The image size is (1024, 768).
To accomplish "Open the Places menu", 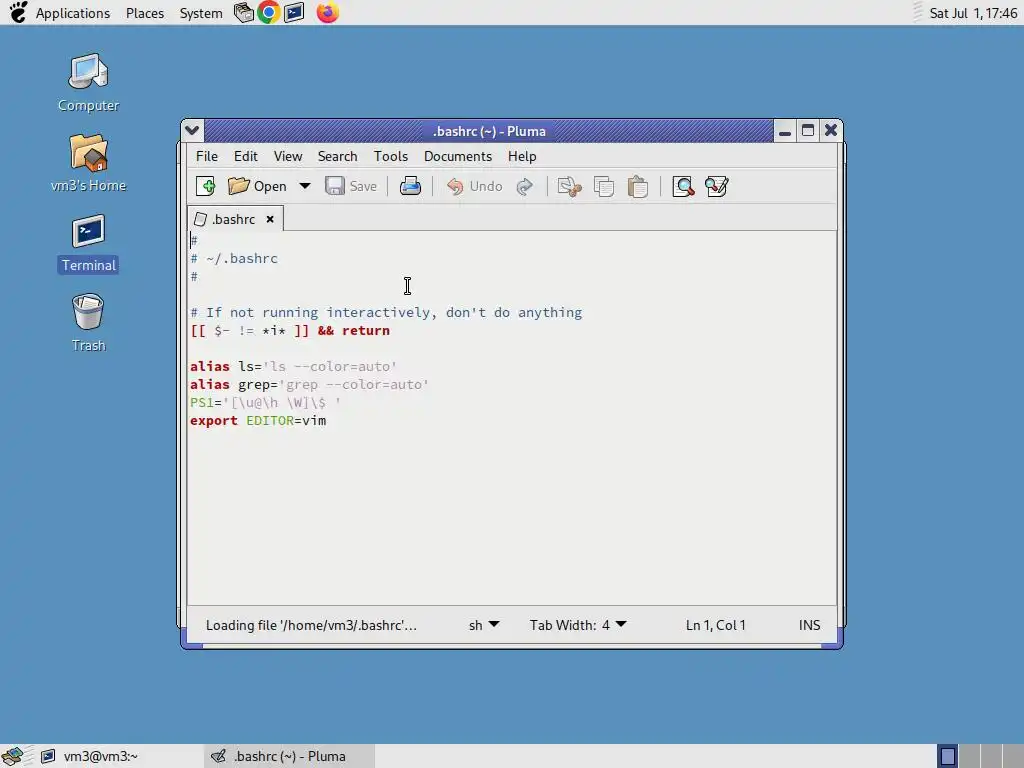I will click(145, 13).
